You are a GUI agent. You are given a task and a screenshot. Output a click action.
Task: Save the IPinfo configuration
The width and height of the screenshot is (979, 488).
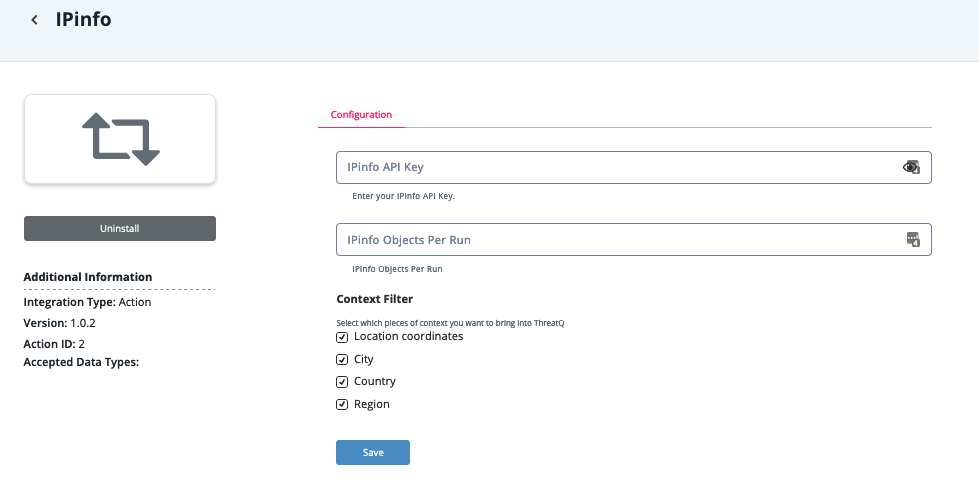373,452
